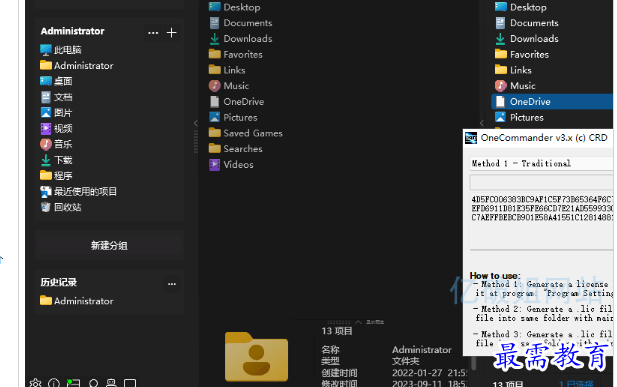Click the robot-head icon in bottom toolbar
This screenshot has width=617, height=387.
[x=111, y=383]
